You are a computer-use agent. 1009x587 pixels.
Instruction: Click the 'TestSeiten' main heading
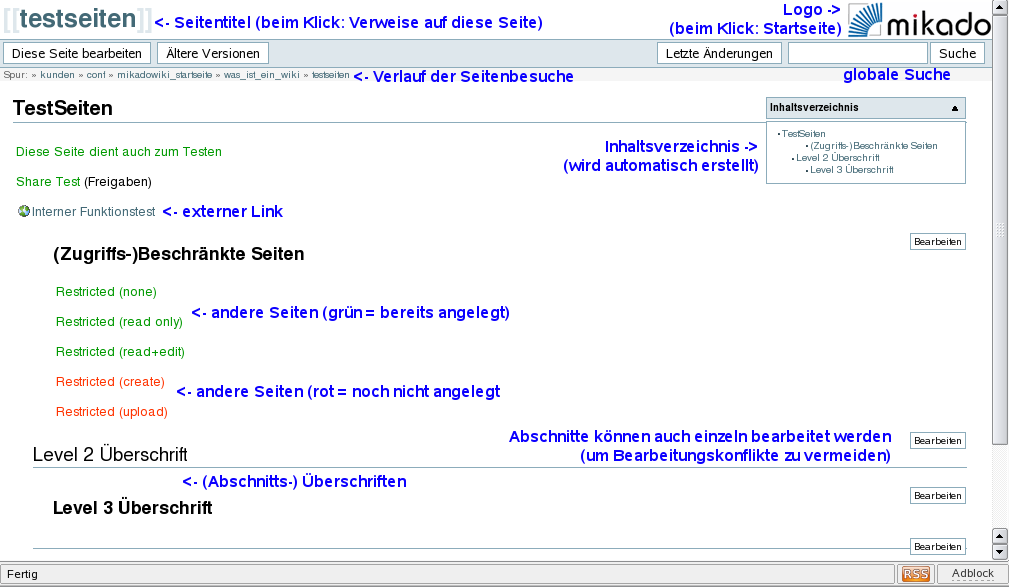[x=63, y=108]
